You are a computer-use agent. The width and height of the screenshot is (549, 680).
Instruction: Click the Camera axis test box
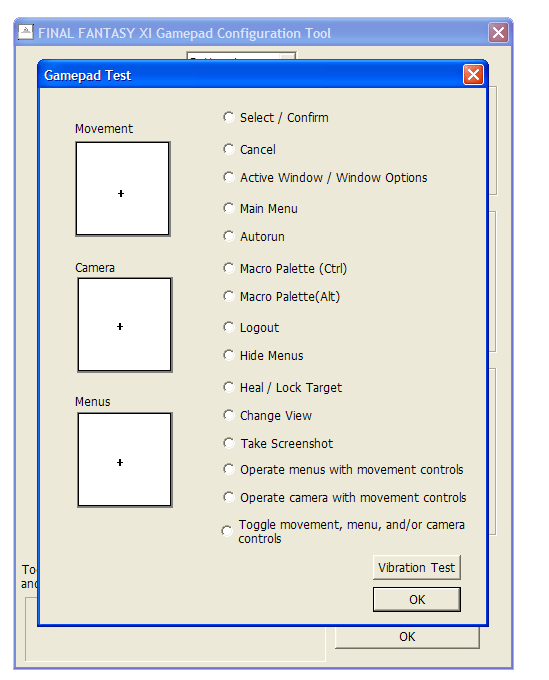click(125, 325)
